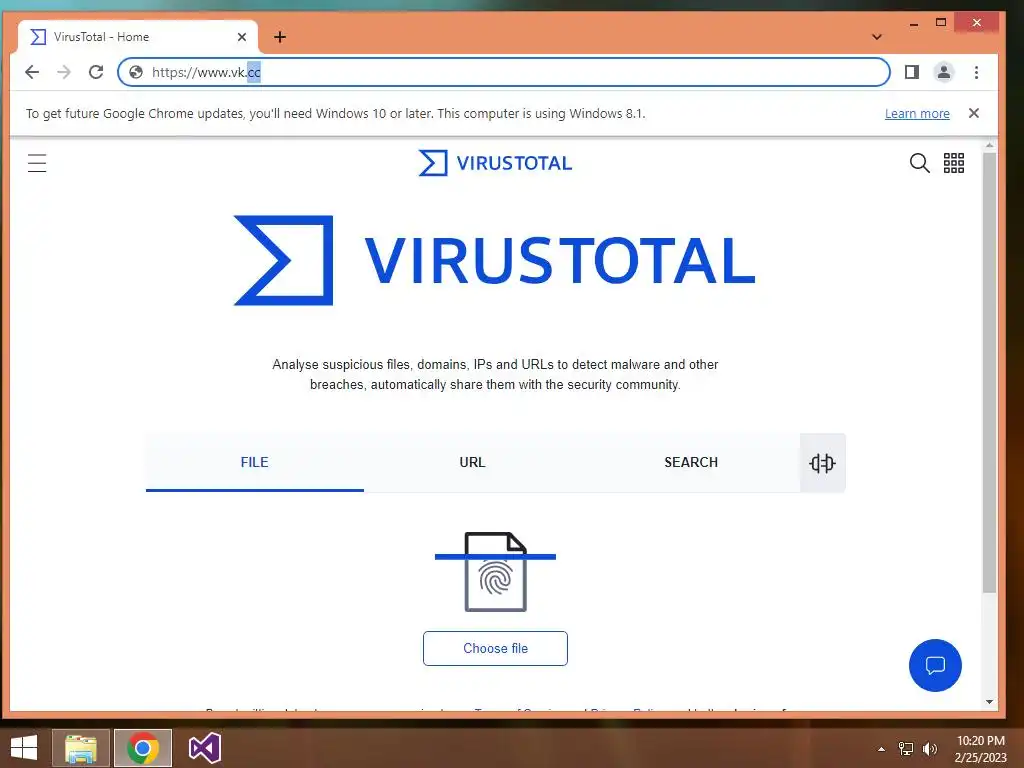The image size is (1024, 768).
Task: Open a new tab with plus icon
Action: [280, 37]
